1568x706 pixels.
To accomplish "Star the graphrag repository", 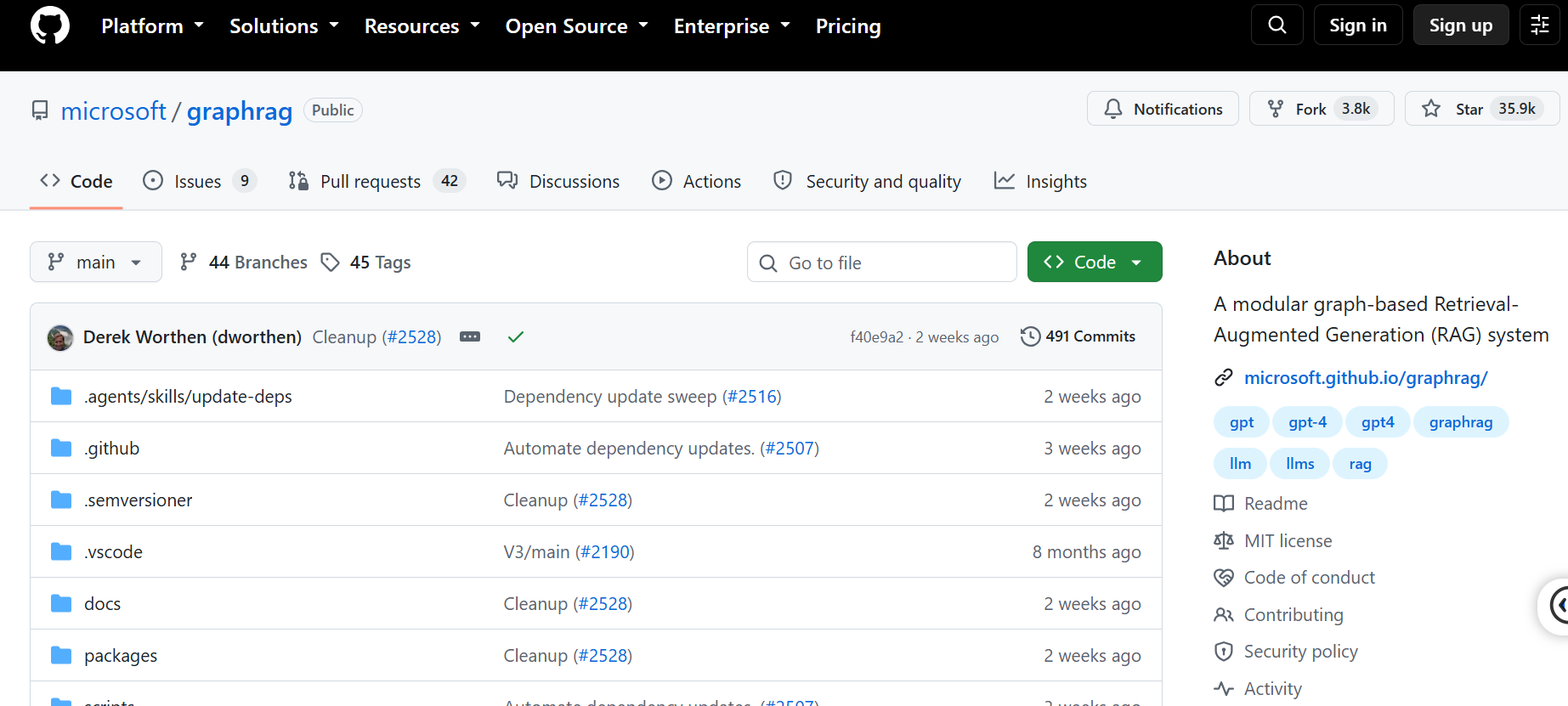I will click(1482, 109).
